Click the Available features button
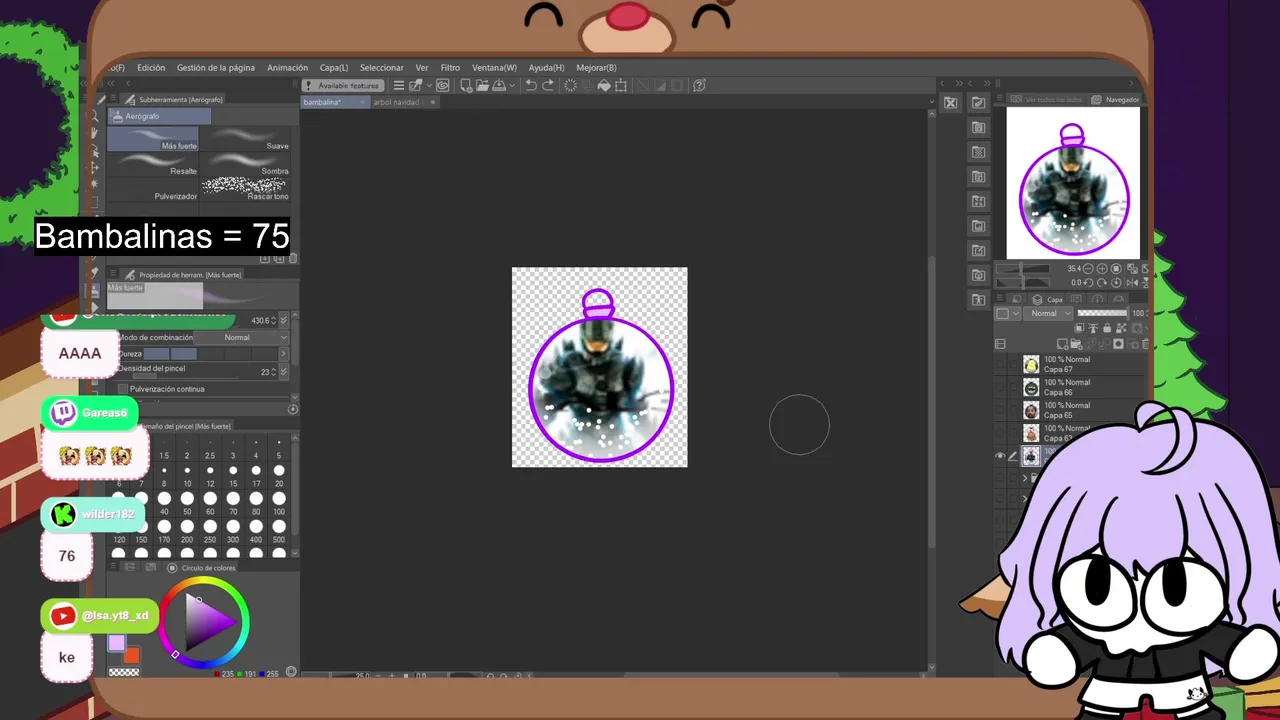 (x=344, y=85)
